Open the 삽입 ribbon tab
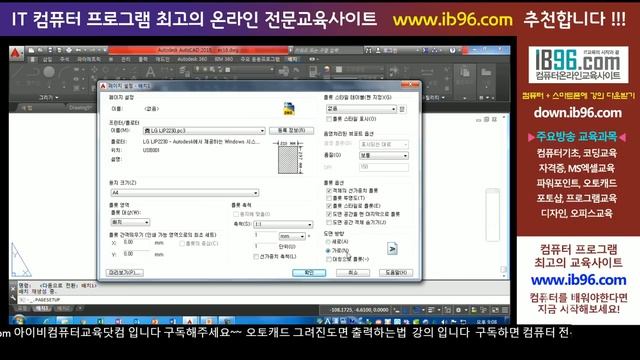640x360 pixels. 48,60
